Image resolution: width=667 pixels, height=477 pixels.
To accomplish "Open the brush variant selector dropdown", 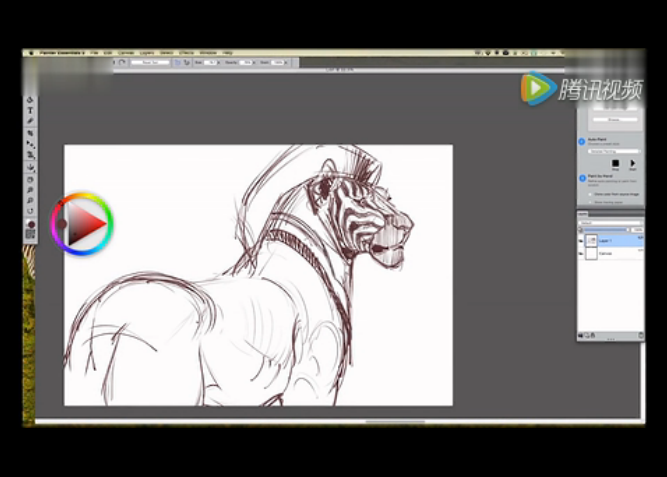I will pyautogui.click(x=150, y=63).
